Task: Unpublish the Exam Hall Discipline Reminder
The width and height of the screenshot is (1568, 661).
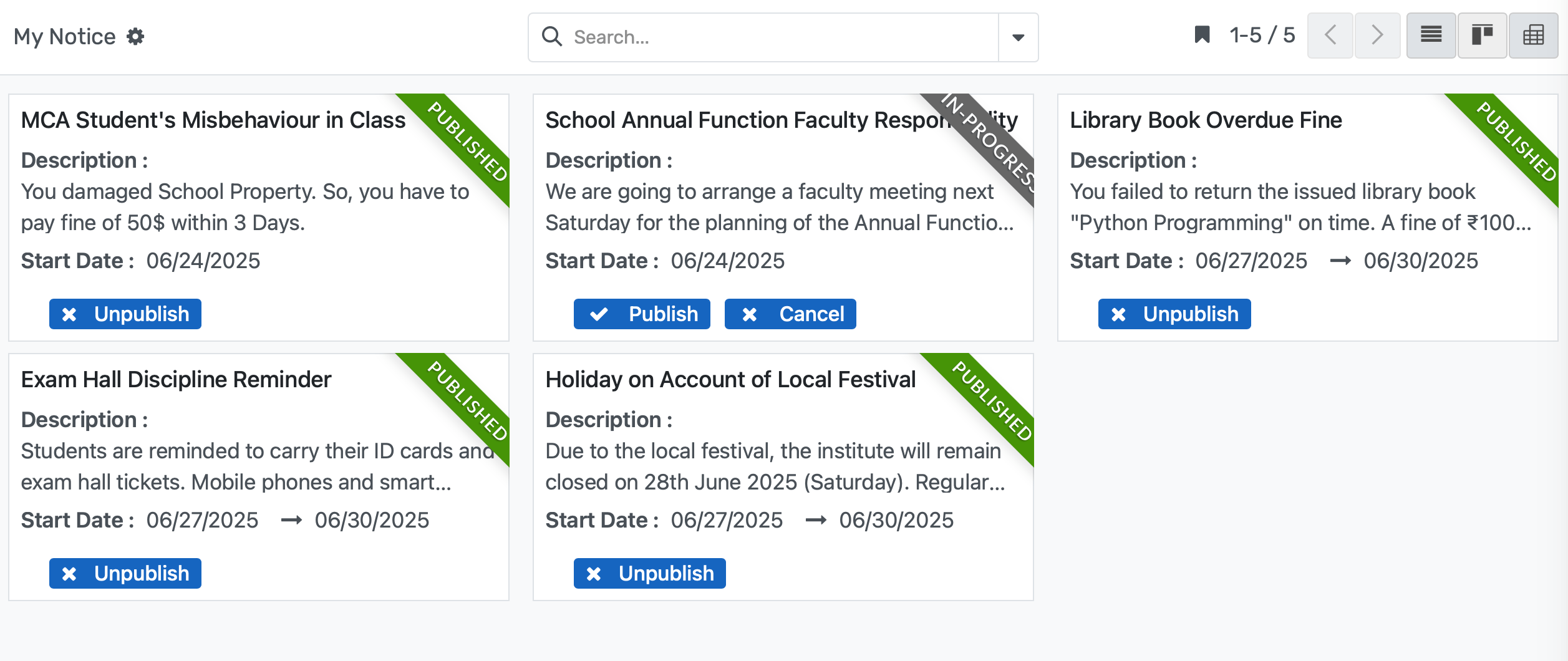Action: pos(125,573)
